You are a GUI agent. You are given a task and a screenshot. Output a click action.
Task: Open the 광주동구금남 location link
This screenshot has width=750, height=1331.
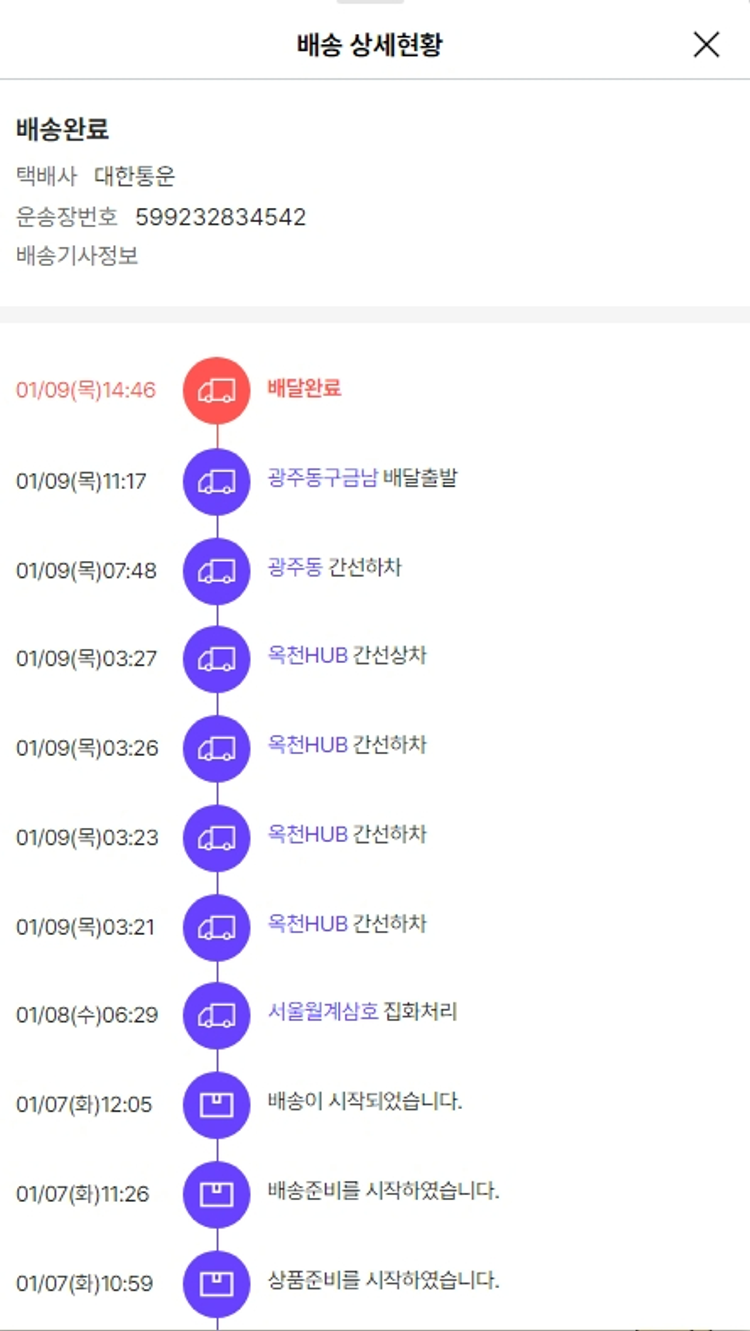322,478
